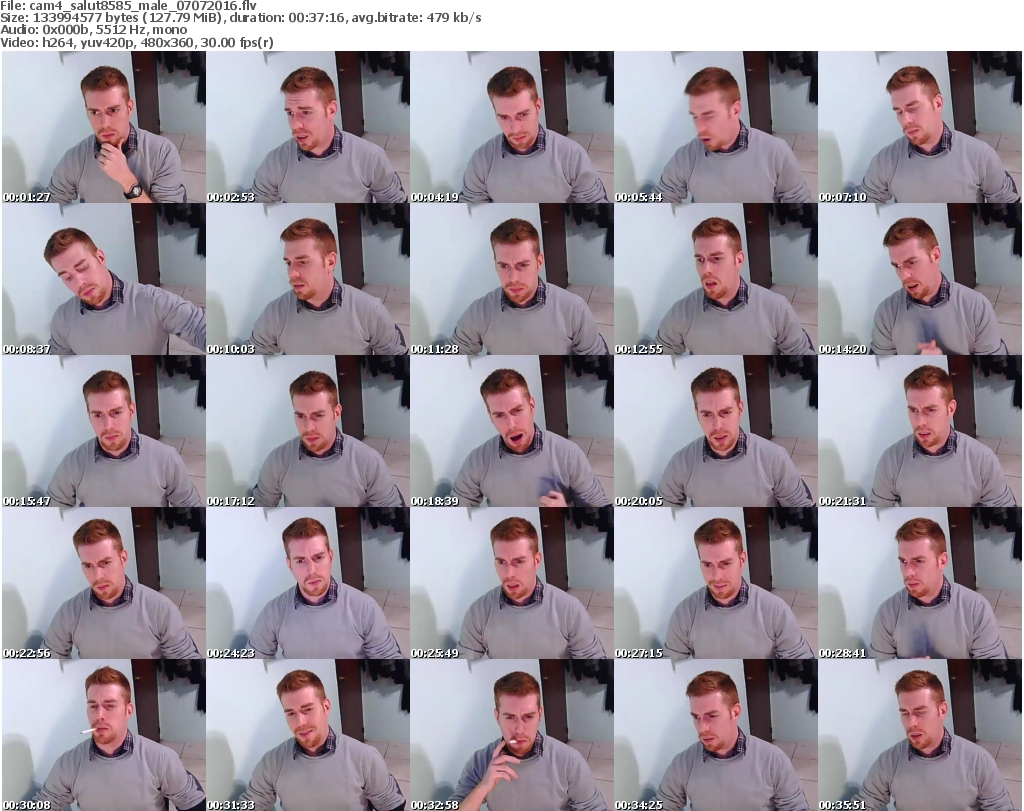Pick the thumbnail stamped 00:35:51
Screen dimensions: 1024x811
tap(920, 735)
